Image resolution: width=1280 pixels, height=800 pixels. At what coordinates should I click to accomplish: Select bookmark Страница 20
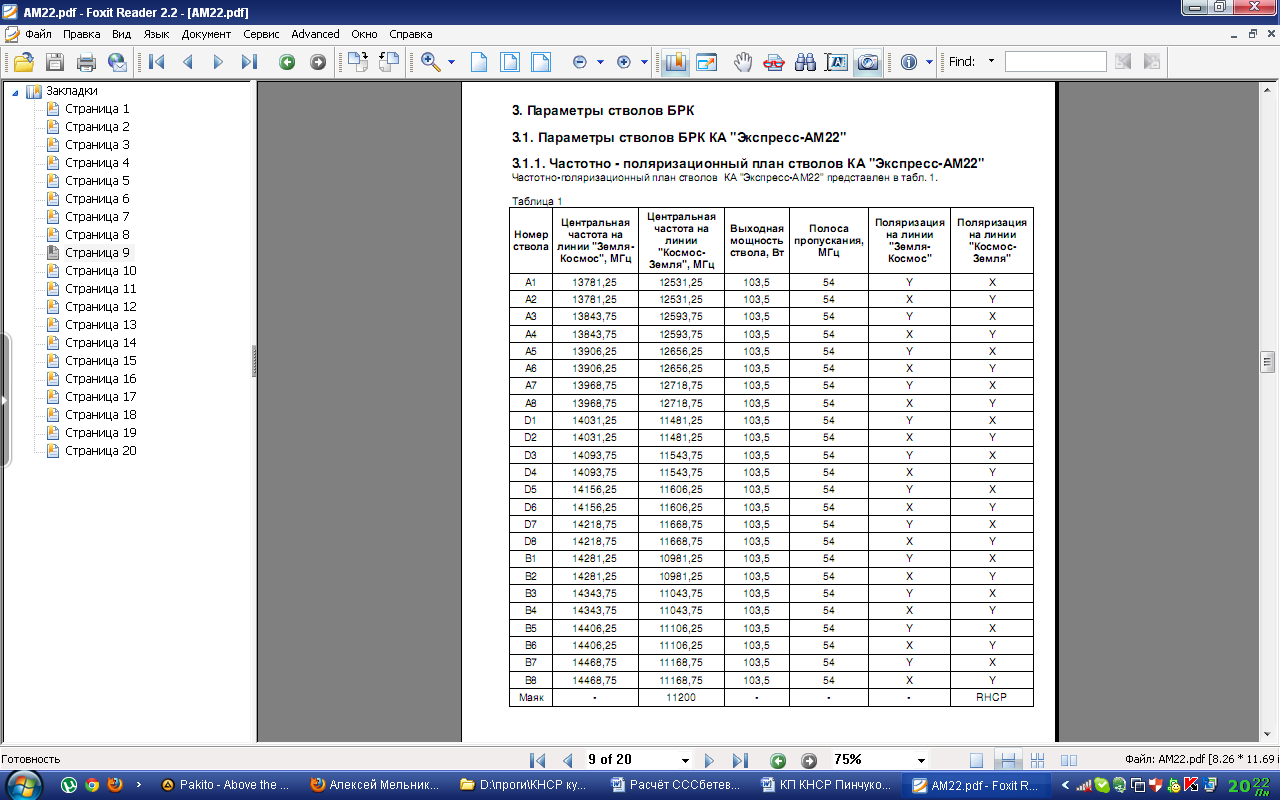pos(101,451)
